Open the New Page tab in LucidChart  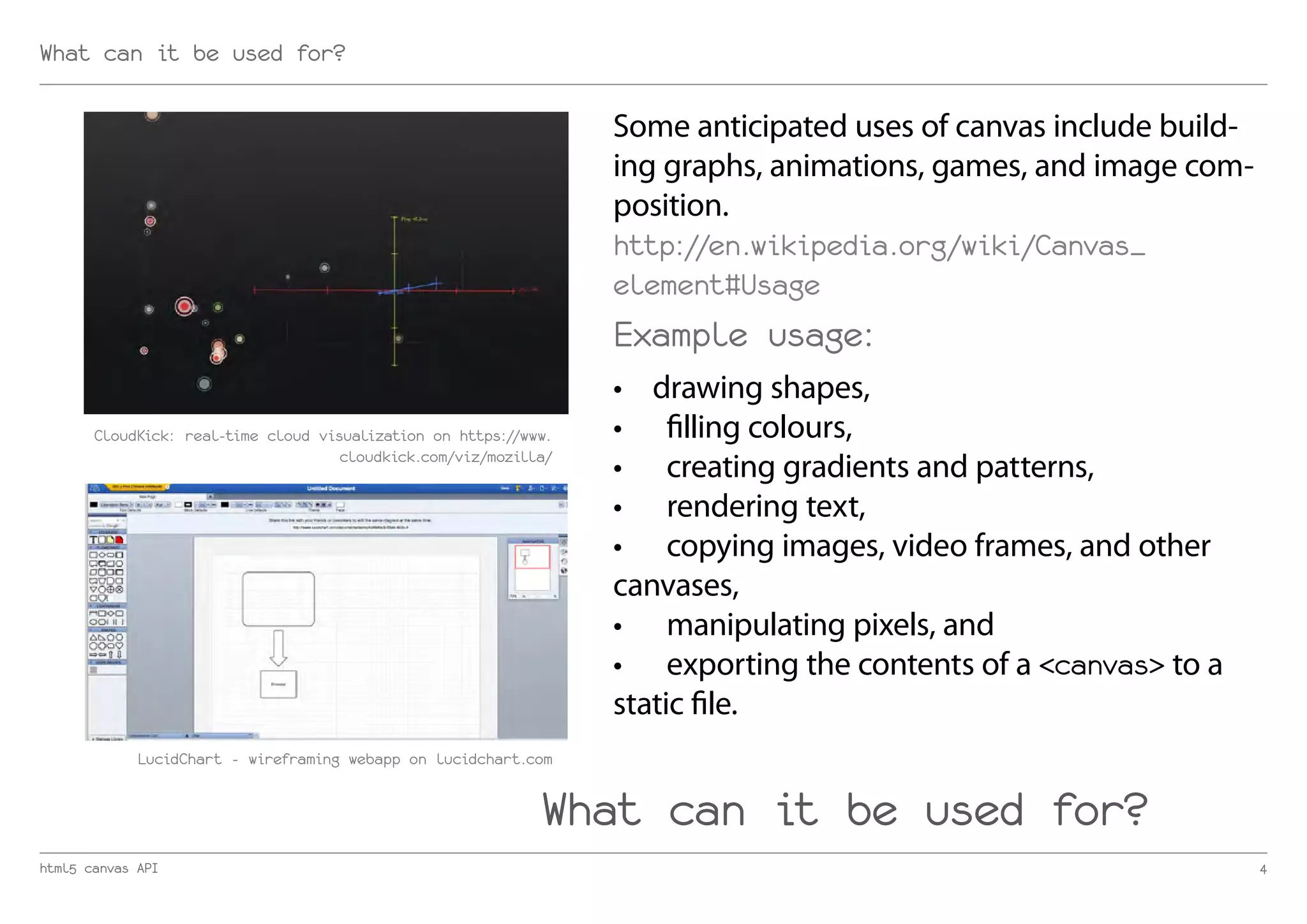pos(147,496)
